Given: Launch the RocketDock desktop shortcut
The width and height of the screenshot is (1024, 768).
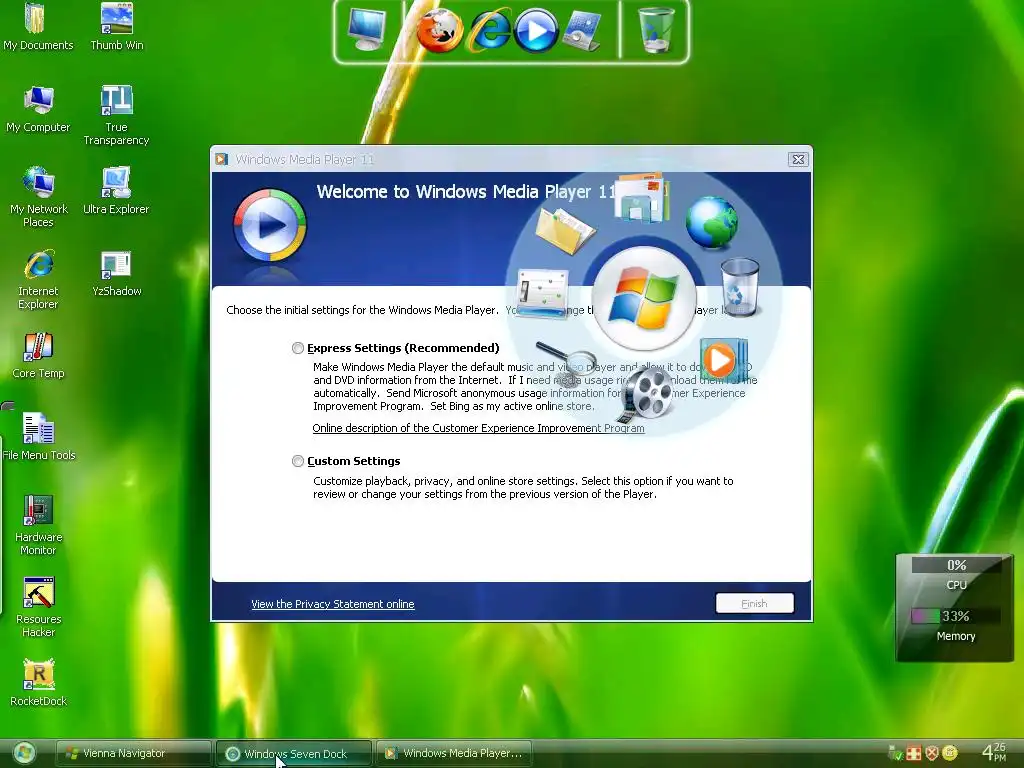Looking at the screenshot, I should click(38, 682).
